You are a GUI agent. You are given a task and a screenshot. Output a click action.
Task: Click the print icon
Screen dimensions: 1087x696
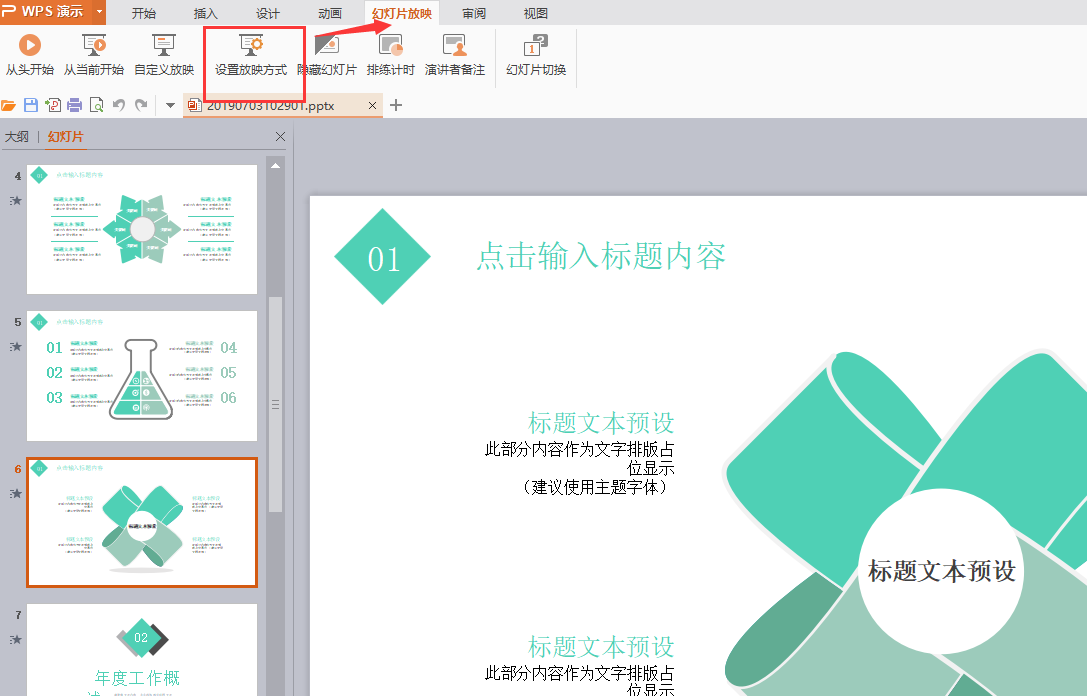click(74, 105)
